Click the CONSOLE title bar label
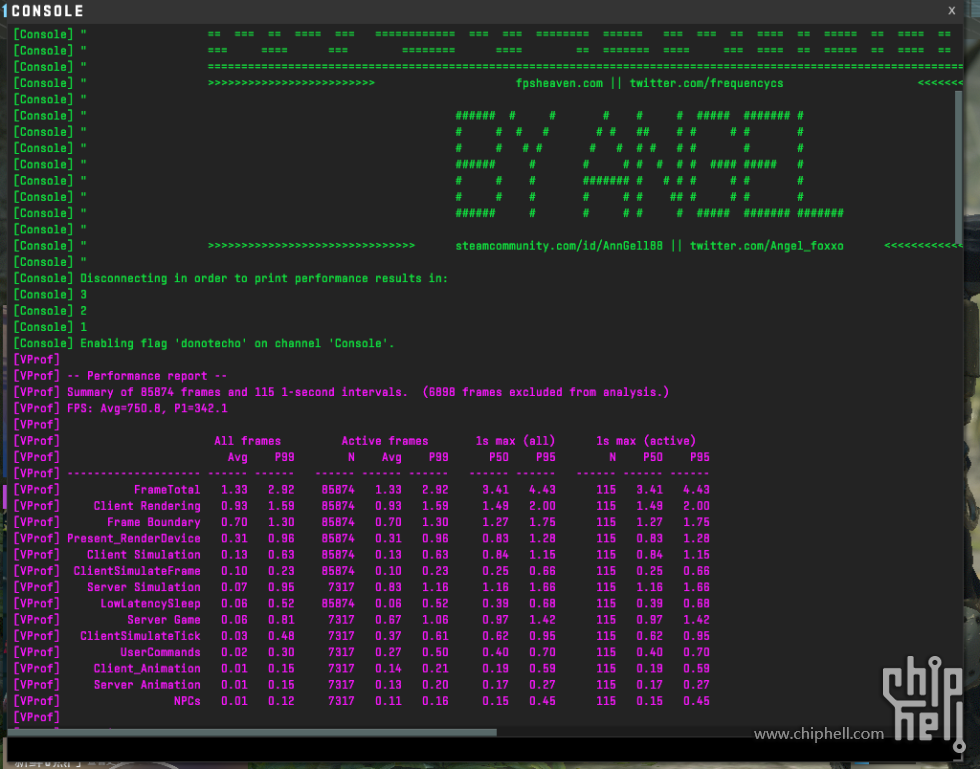This screenshot has height=769, width=980. pos(46,11)
